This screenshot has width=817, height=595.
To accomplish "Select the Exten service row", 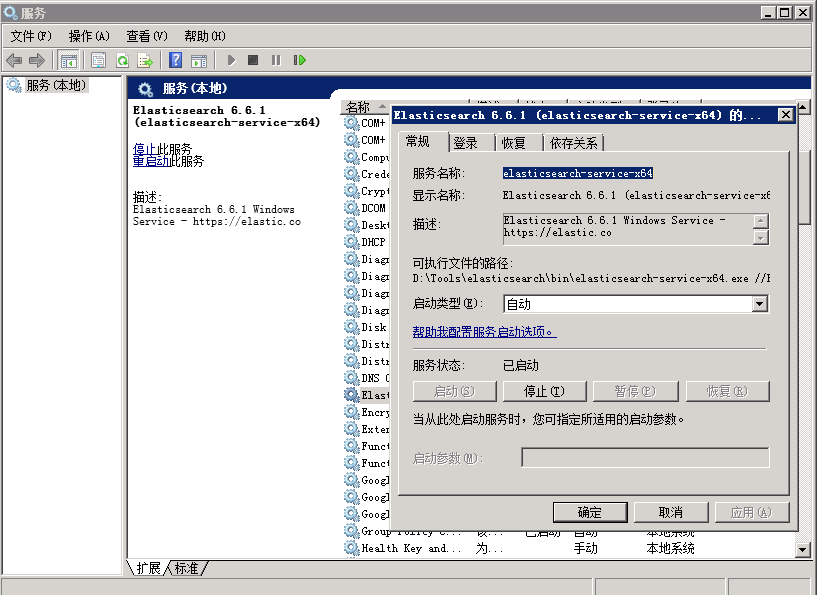I will click(x=366, y=429).
